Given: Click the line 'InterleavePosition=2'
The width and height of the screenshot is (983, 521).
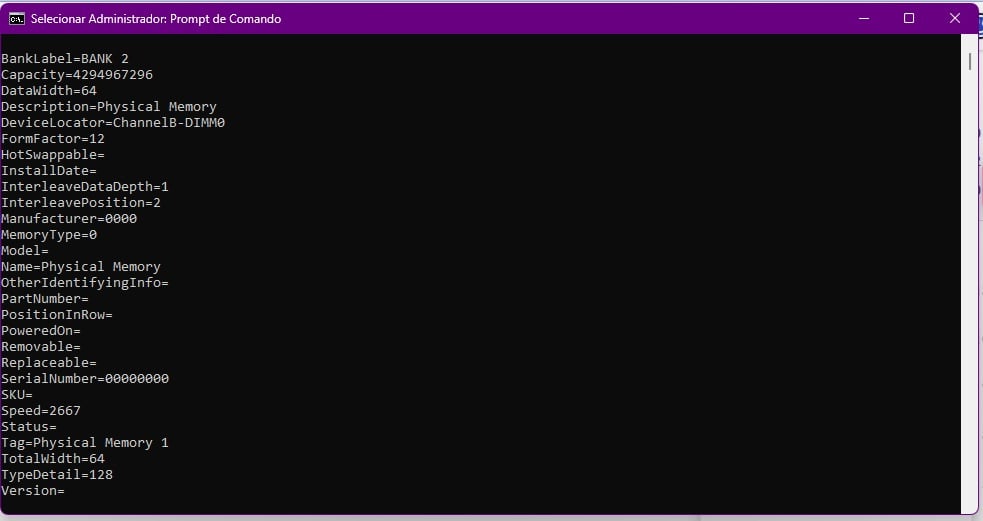Looking at the screenshot, I should coord(81,203).
